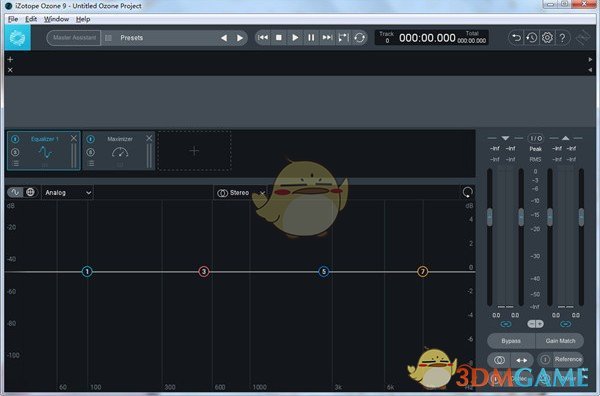
Task: Toggle the output gain link icon
Action: pyautogui.click(x=566, y=324)
